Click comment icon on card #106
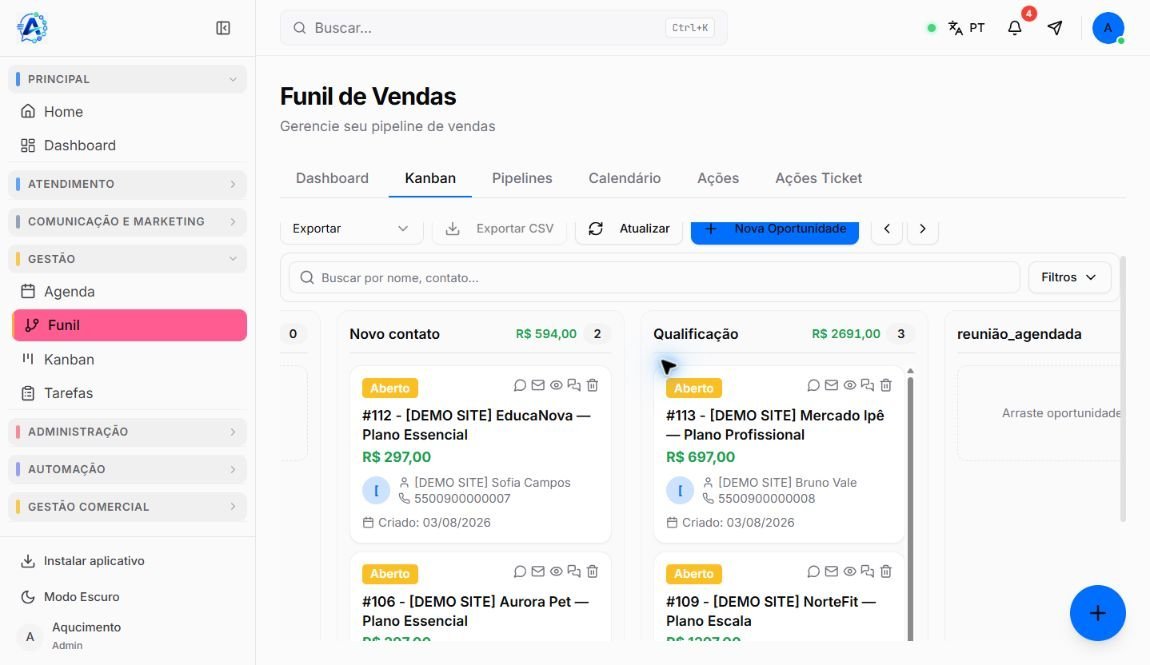1150x665 pixels. click(519, 571)
